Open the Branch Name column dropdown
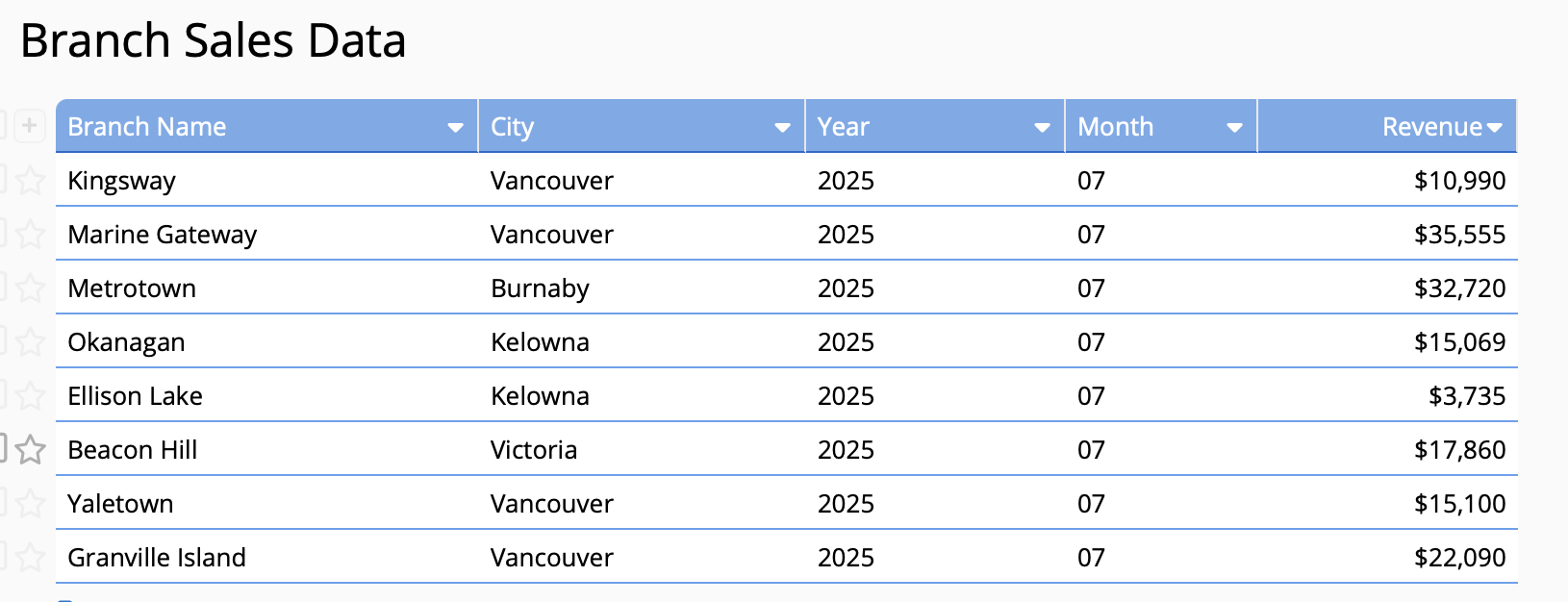1568x602 pixels. tap(455, 127)
